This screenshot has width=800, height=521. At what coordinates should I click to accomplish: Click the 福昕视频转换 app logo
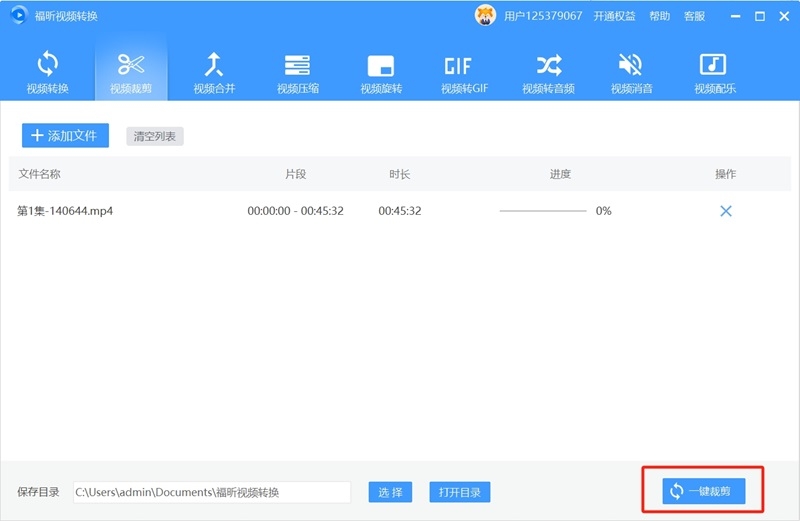[x=19, y=15]
